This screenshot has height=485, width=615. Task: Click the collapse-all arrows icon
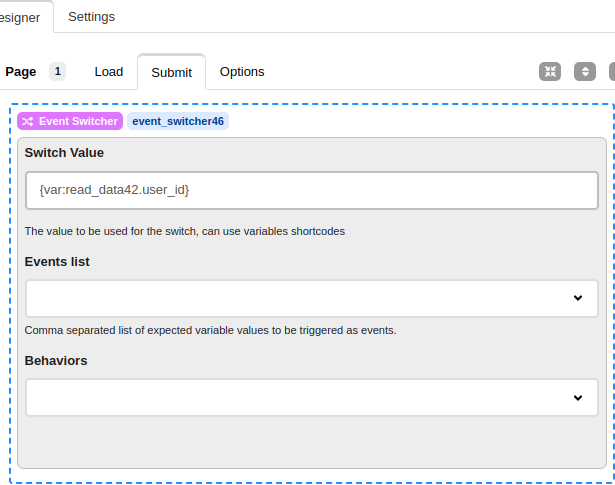(550, 72)
